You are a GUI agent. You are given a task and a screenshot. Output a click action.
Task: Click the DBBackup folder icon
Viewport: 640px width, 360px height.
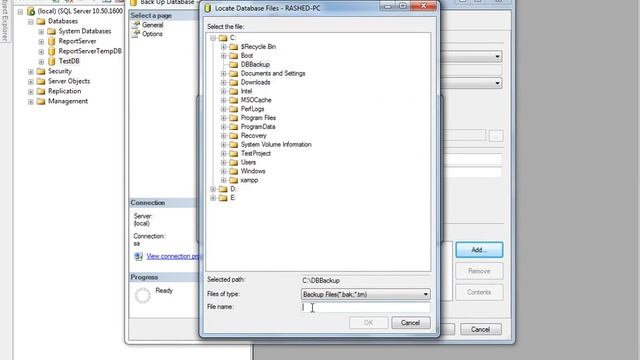[233, 64]
